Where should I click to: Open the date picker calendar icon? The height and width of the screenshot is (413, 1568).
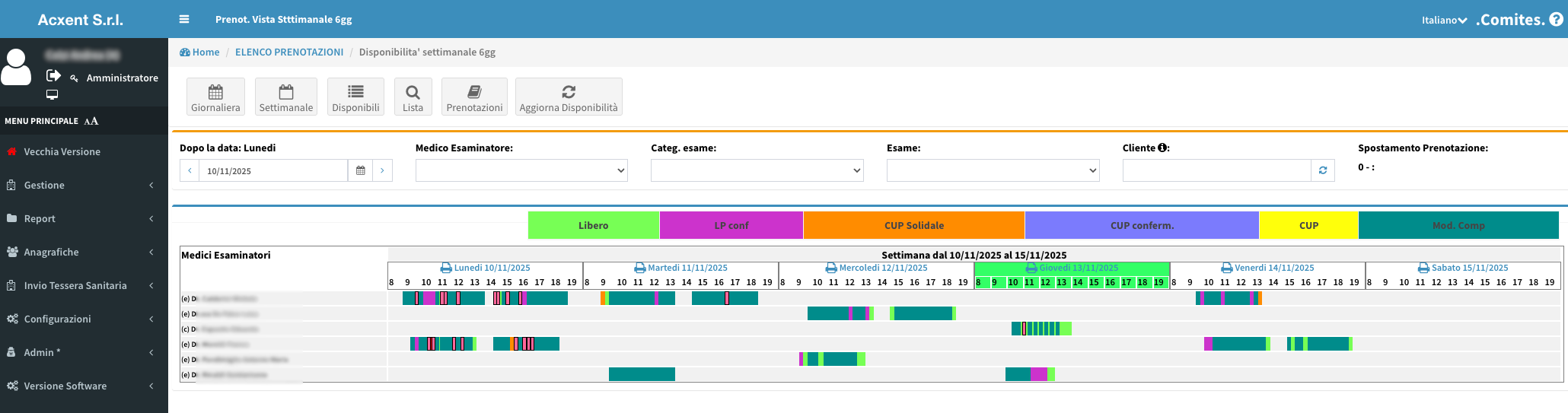361,171
